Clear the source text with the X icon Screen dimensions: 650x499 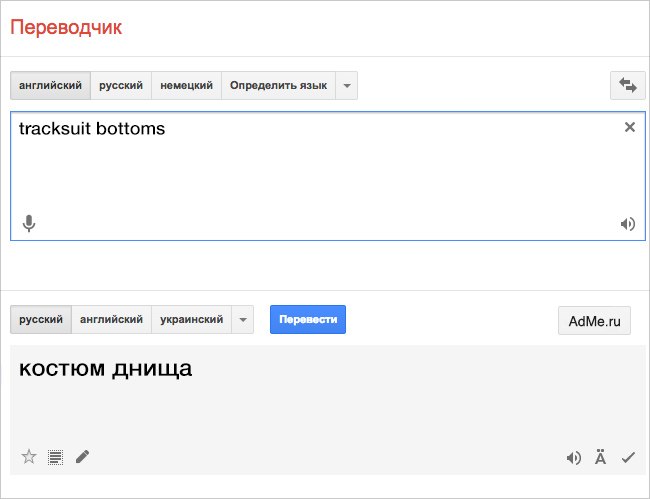[x=629, y=127]
